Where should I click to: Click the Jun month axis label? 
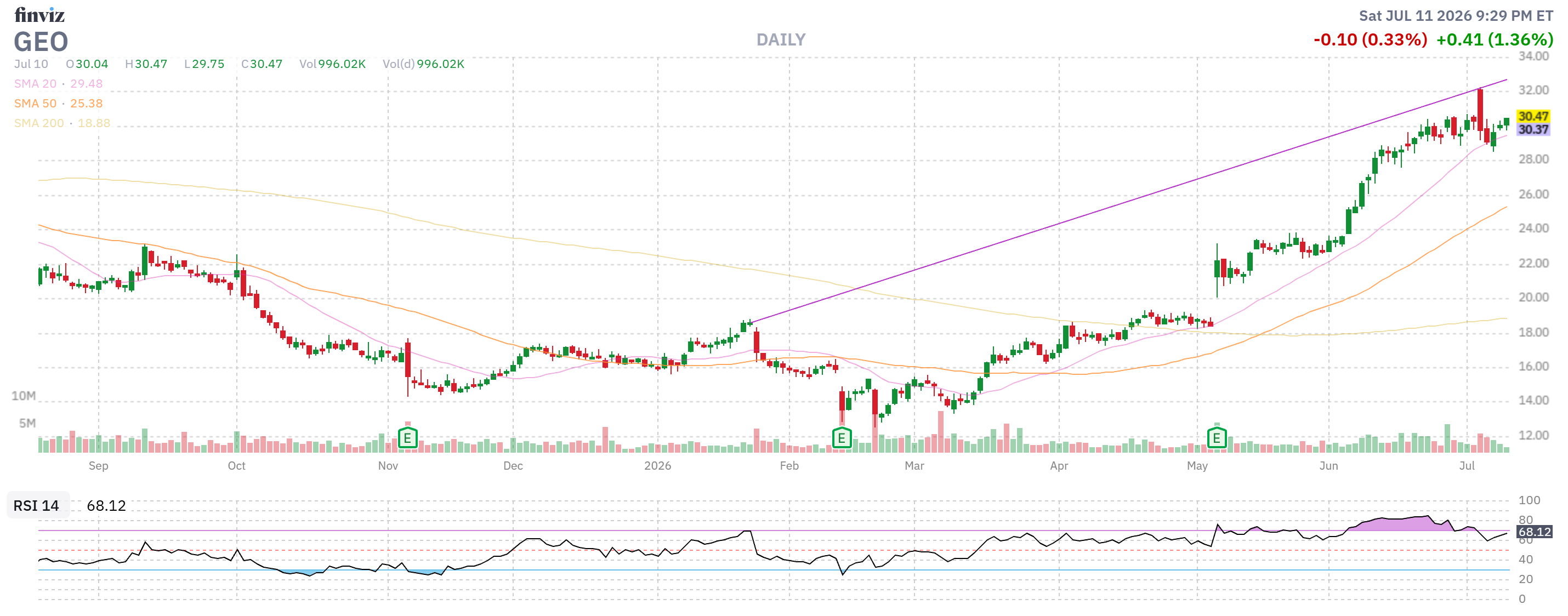pyautogui.click(x=1329, y=466)
